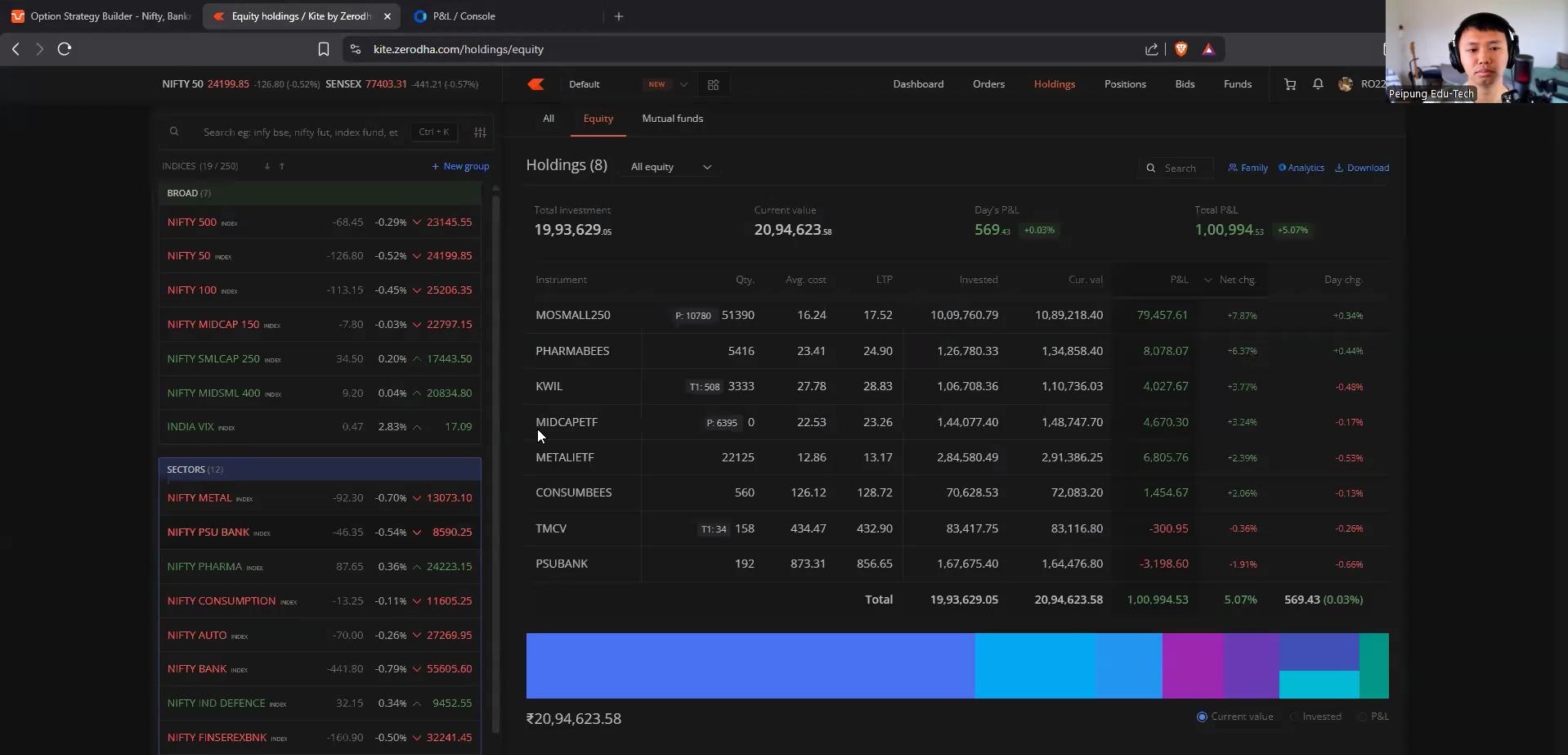This screenshot has height=755, width=1568.
Task: Click the holdings search magnifier icon
Action: tap(1151, 168)
